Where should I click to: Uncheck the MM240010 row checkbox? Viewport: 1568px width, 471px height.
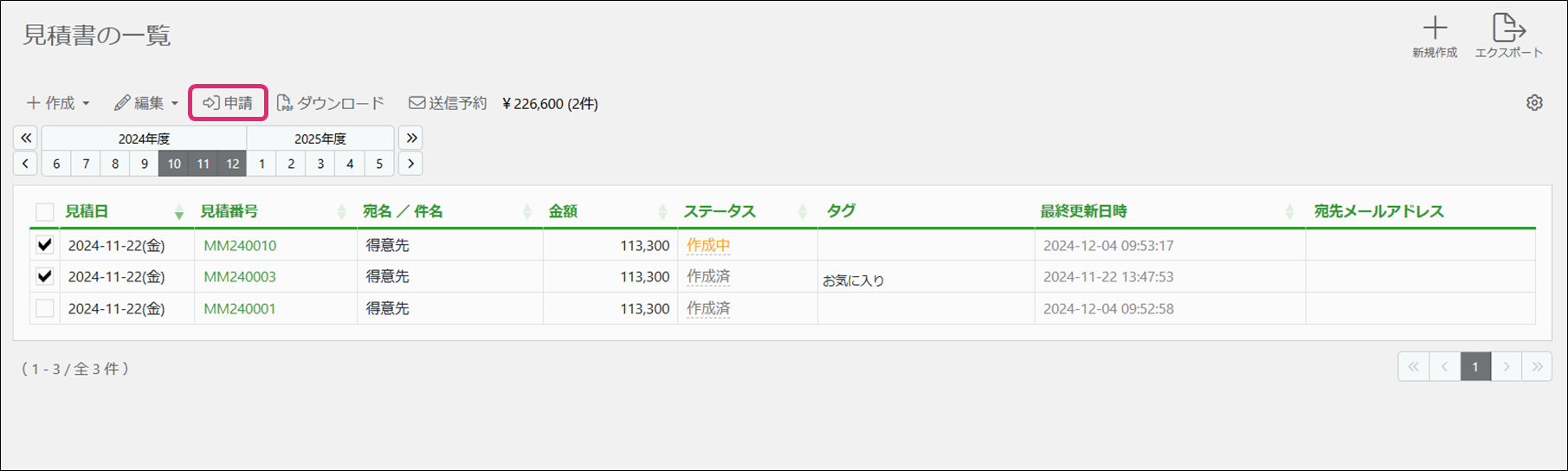tap(45, 245)
